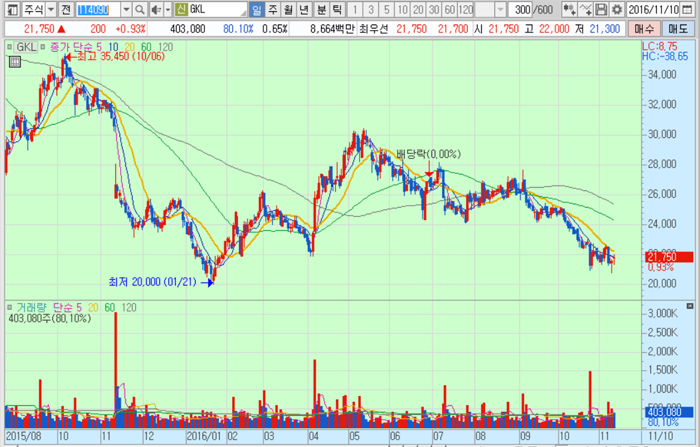Click the speaker sound icon
The image size is (700, 447).
(157, 10)
